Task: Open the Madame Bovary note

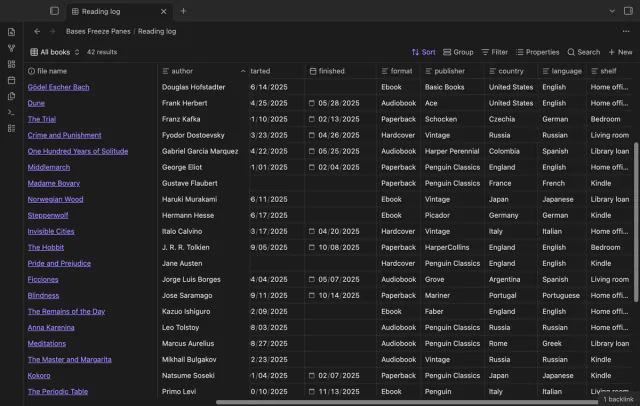Action: coord(54,183)
